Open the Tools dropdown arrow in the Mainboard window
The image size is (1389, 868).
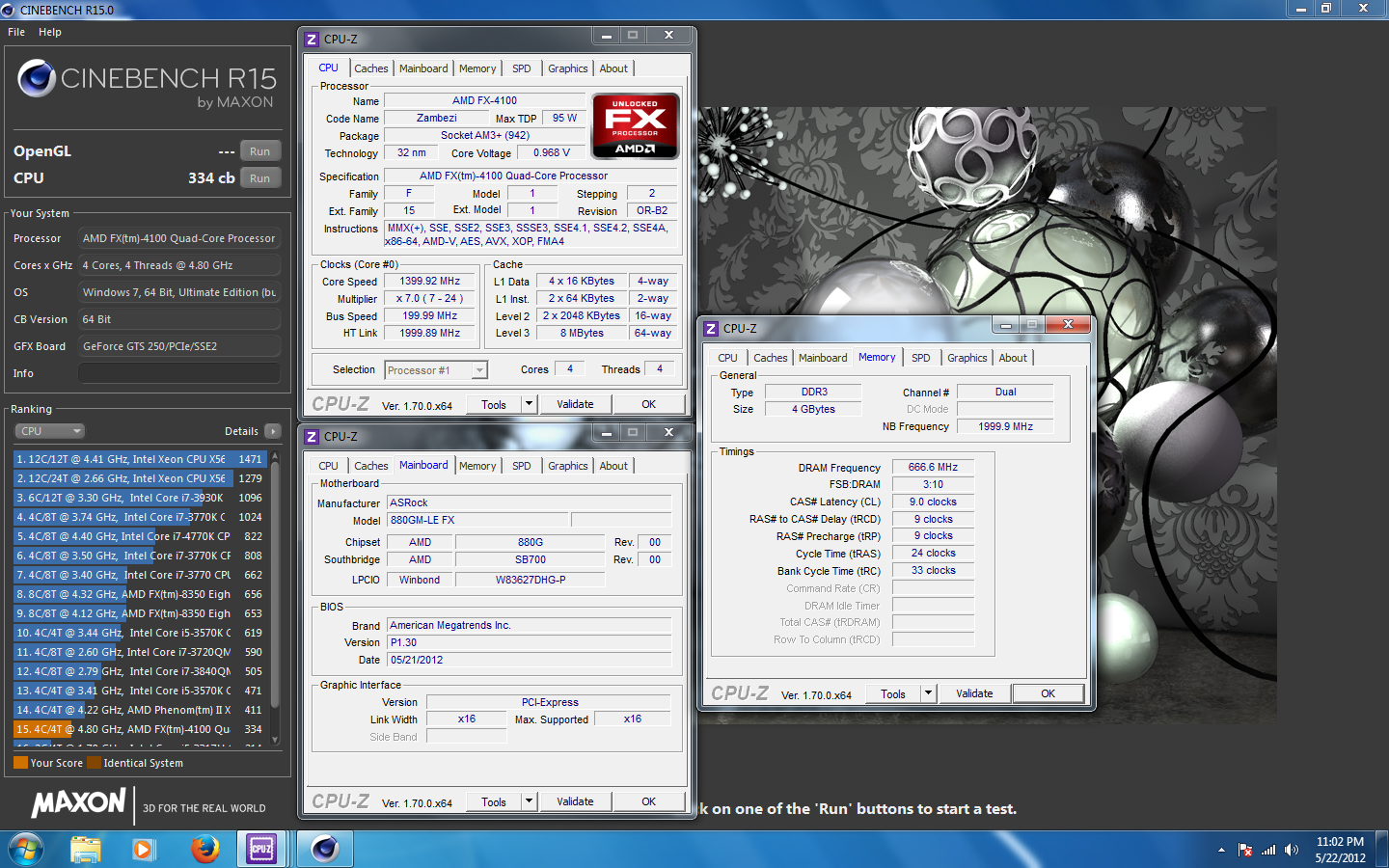529,801
